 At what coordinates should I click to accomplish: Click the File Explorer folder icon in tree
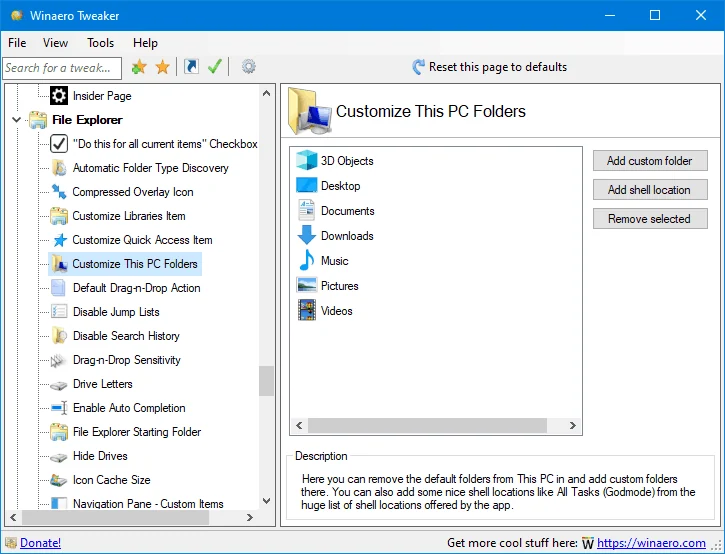(x=38, y=120)
